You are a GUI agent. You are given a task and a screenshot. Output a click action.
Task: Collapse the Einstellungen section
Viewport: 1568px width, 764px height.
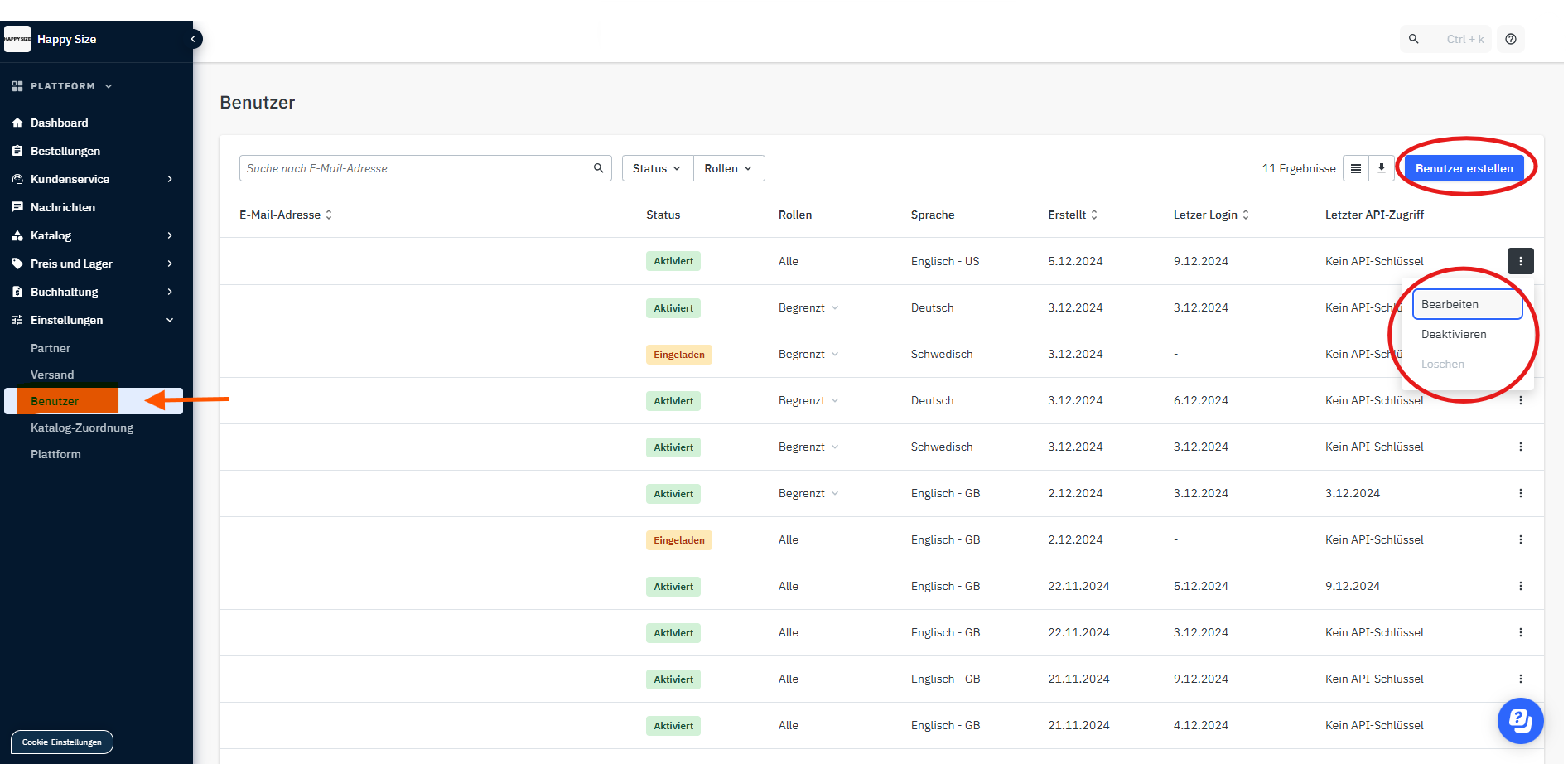coord(170,320)
